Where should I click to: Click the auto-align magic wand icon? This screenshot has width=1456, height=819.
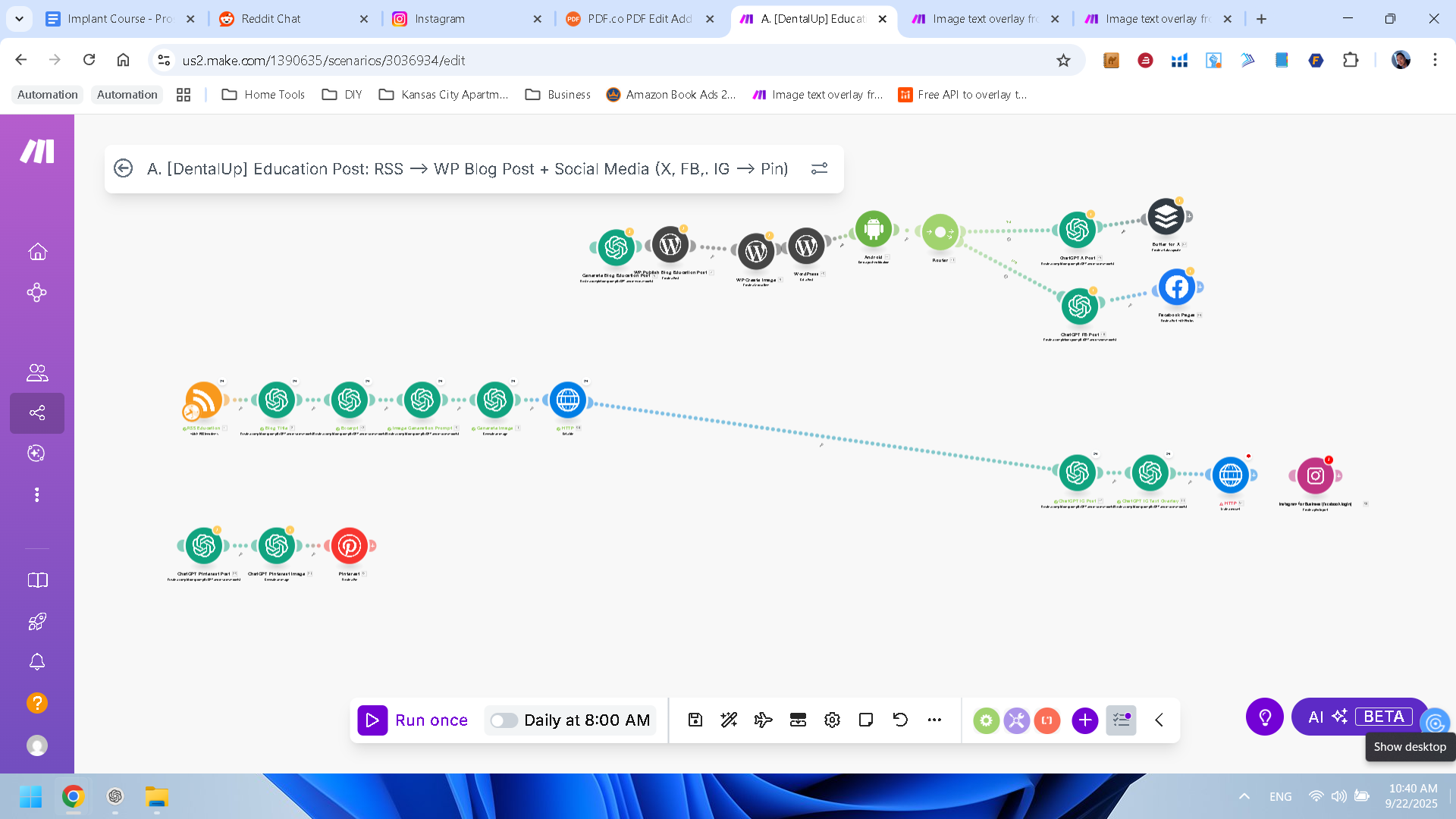click(729, 720)
